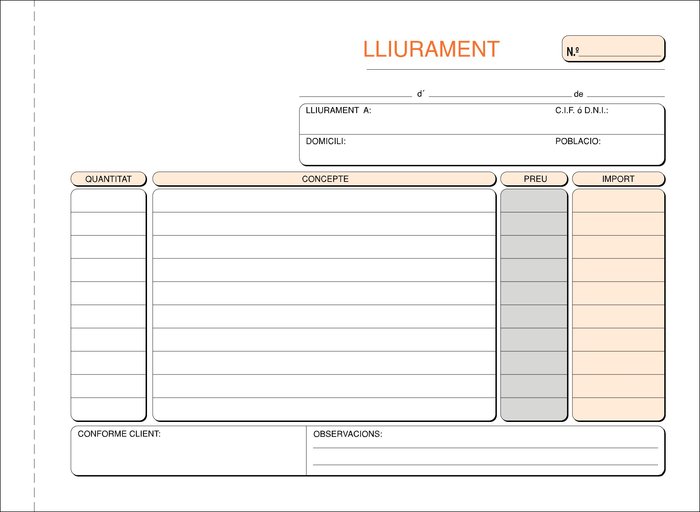Click the CONFORME CLIENT signature box

pos(188,457)
